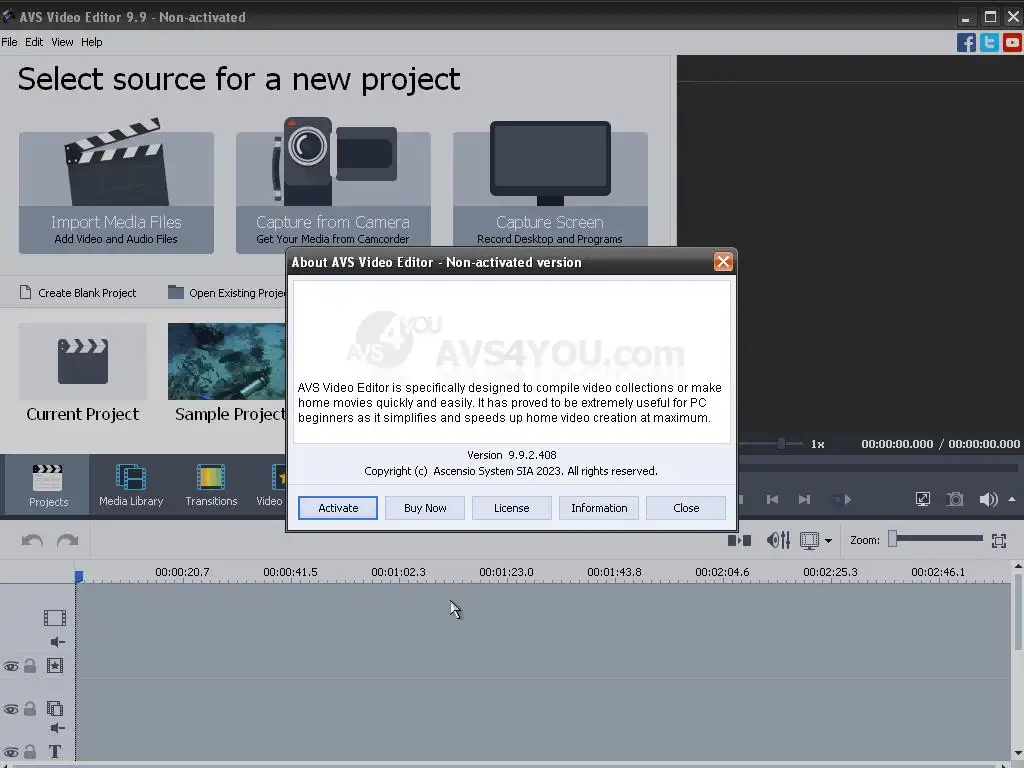Click the next frame playback button
The height and width of the screenshot is (768, 1024).
pyautogui.click(x=805, y=500)
